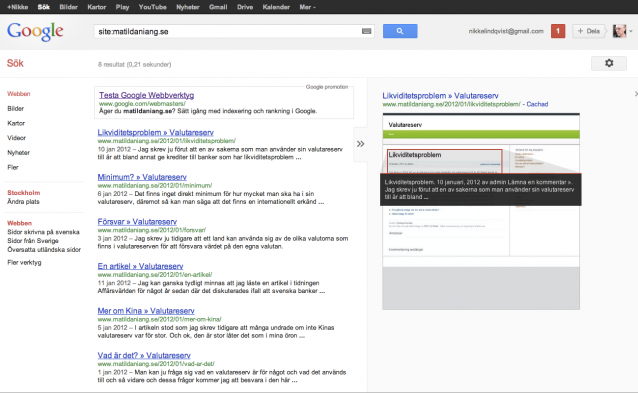Click the dark snippet tooltip over preview
This screenshot has height=393, width=638.
[481, 190]
